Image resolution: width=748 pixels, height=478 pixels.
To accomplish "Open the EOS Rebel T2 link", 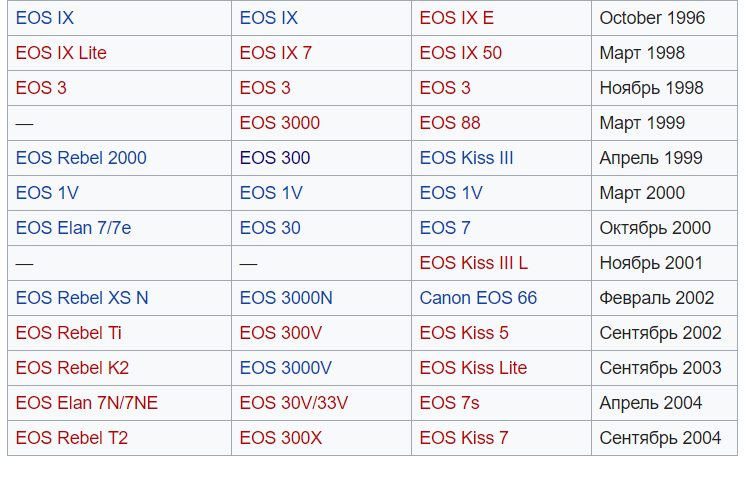I will 72,438.
